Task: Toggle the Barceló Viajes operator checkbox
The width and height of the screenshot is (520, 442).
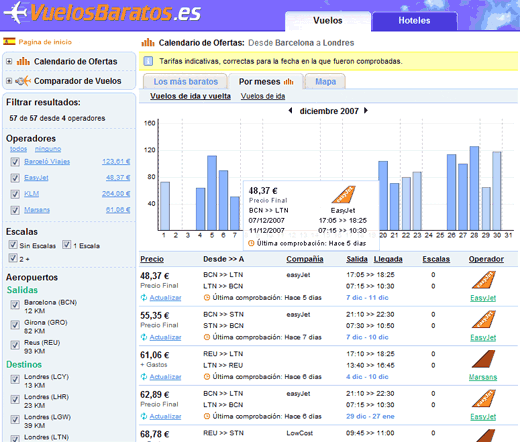Action: click(15, 162)
